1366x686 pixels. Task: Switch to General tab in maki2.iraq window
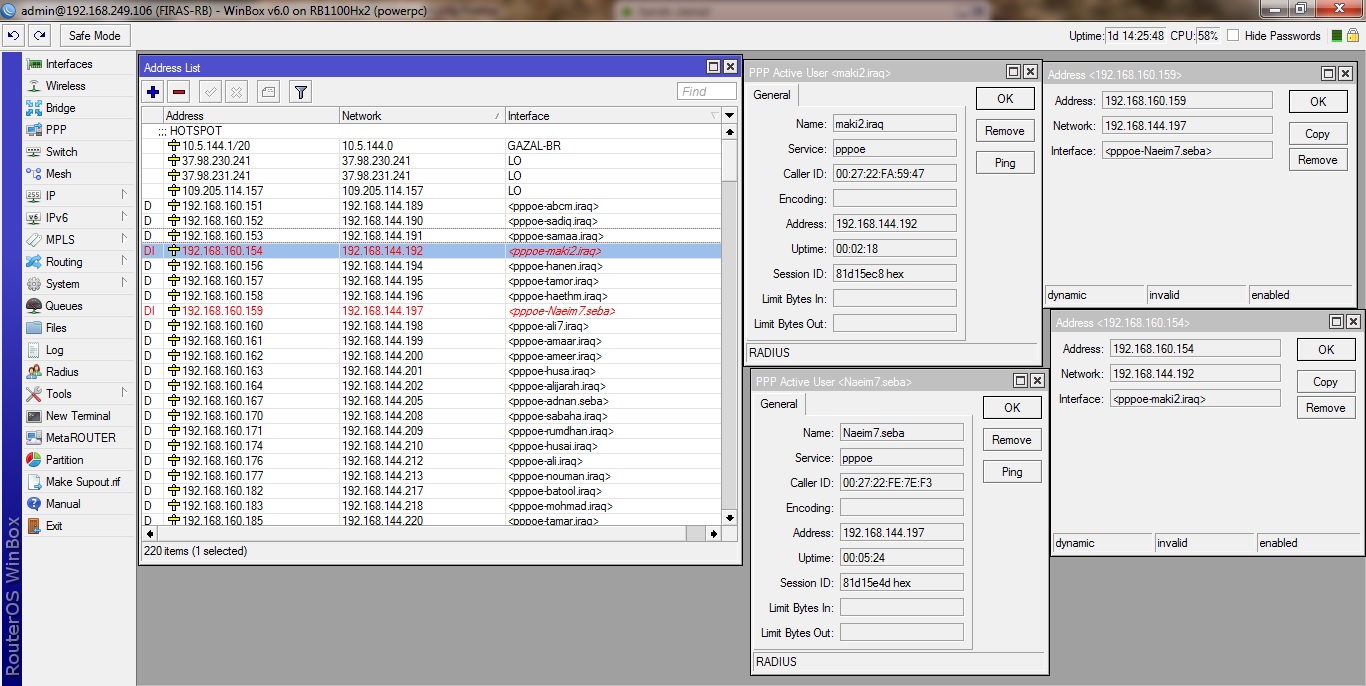[771, 95]
